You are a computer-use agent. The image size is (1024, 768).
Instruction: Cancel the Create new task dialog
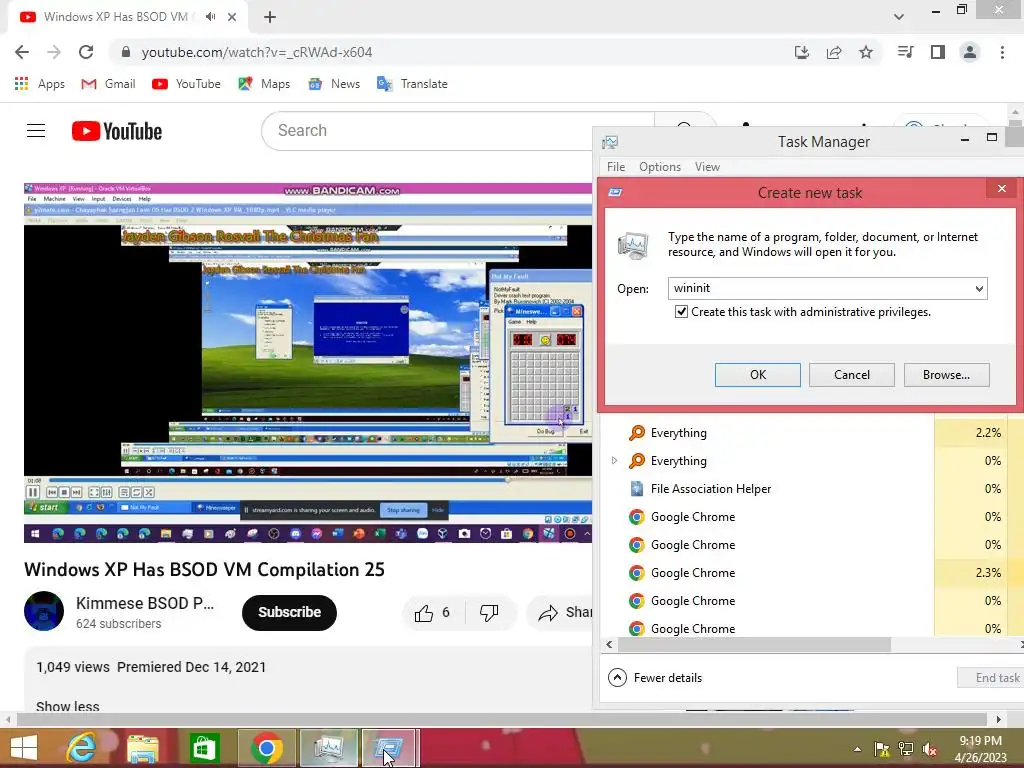[x=852, y=375]
